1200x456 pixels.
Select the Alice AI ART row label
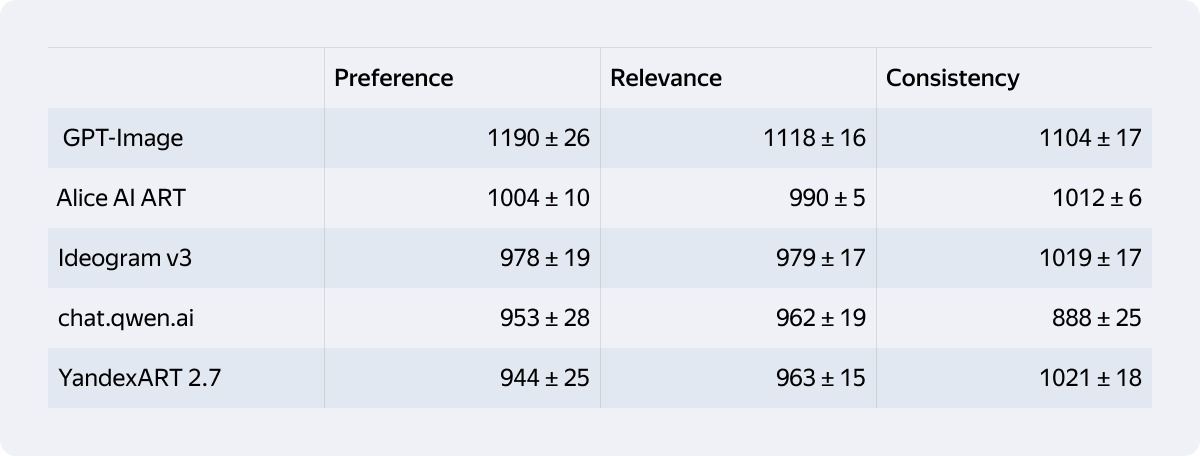121,198
